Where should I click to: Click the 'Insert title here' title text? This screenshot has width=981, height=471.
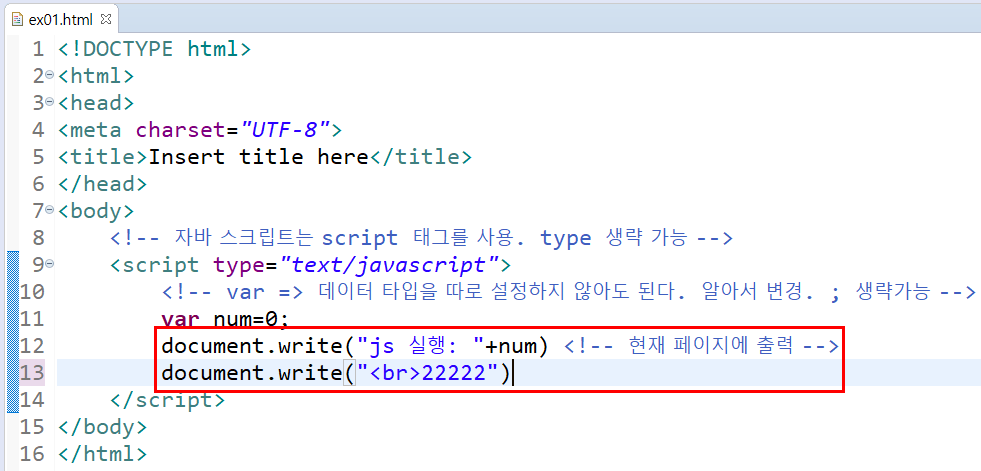[258, 156]
